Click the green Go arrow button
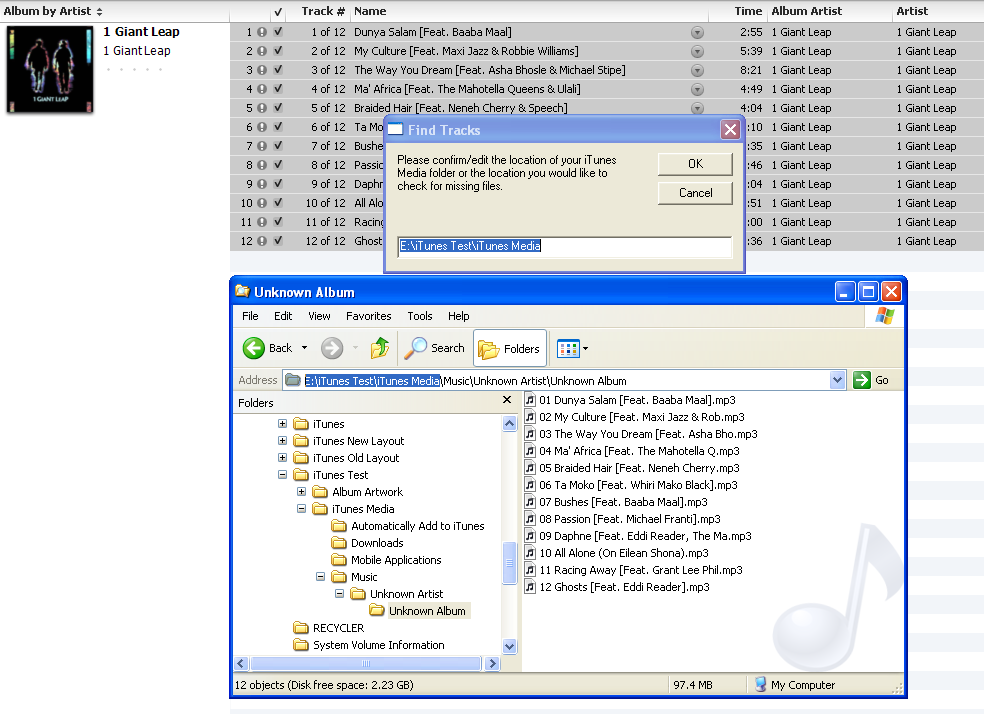Screen dimensions: 984x714 coord(862,380)
